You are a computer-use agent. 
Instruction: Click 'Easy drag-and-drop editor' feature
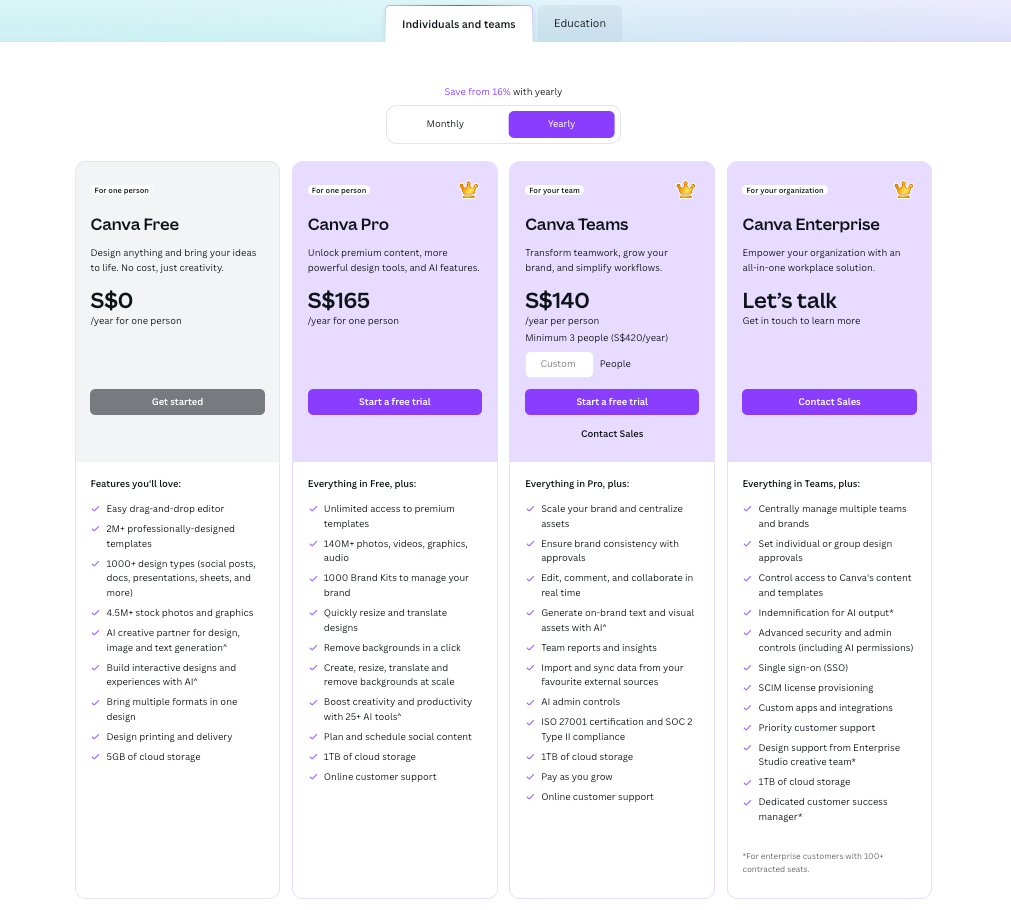(x=165, y=509)
